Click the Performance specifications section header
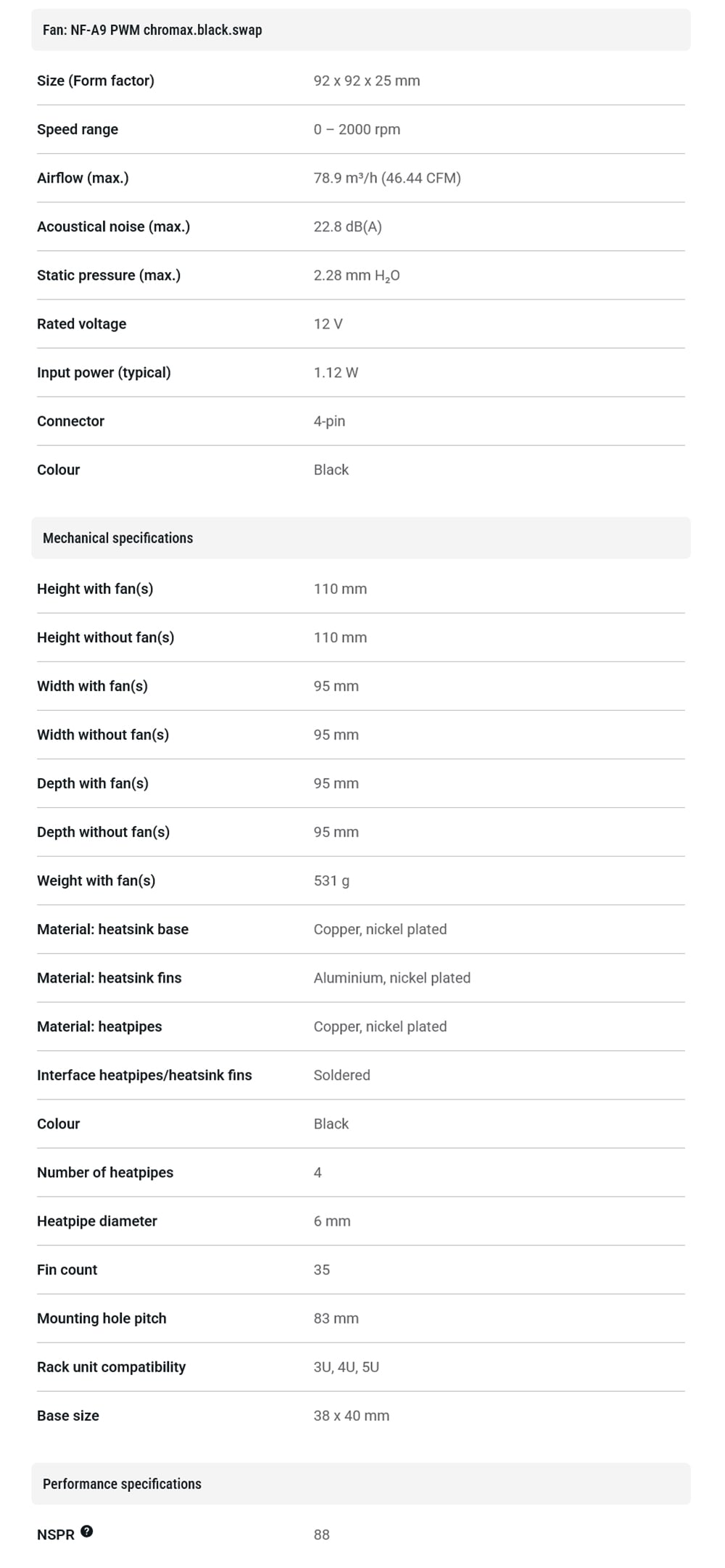 coord(122,1484)
